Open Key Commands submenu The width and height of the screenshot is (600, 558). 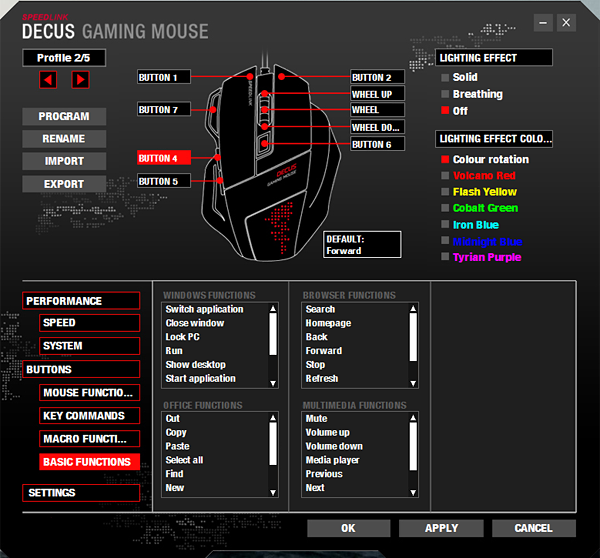90,416
